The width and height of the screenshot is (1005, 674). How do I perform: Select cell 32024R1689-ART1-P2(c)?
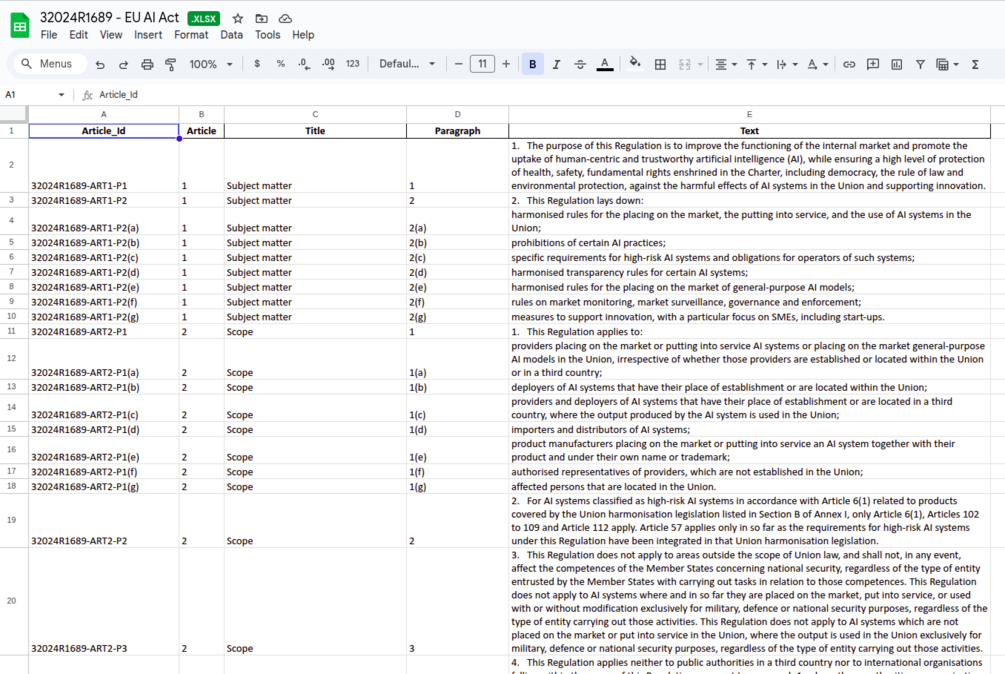[x=104, y=258]
